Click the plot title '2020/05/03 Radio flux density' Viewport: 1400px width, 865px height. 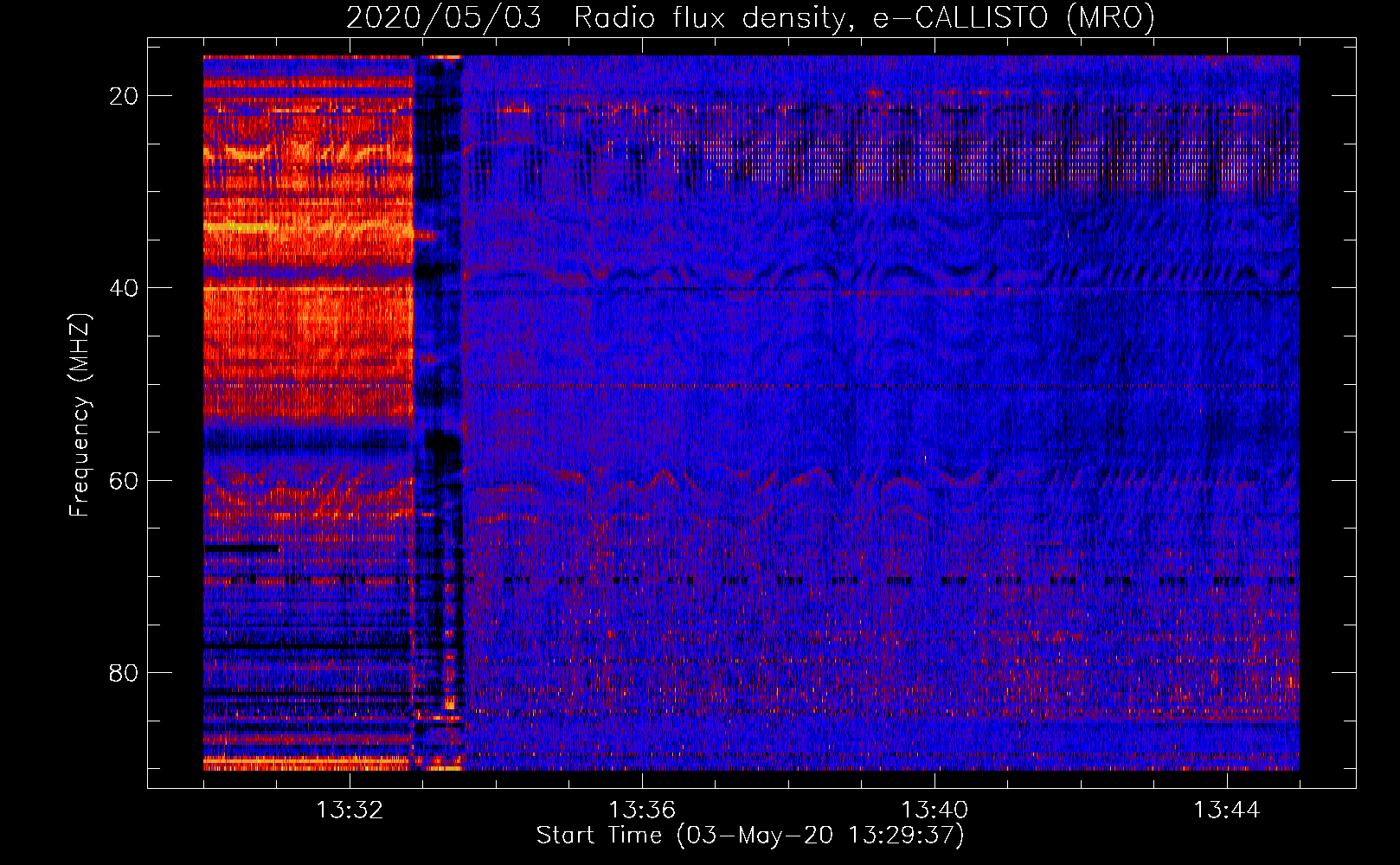click(750, 17)
